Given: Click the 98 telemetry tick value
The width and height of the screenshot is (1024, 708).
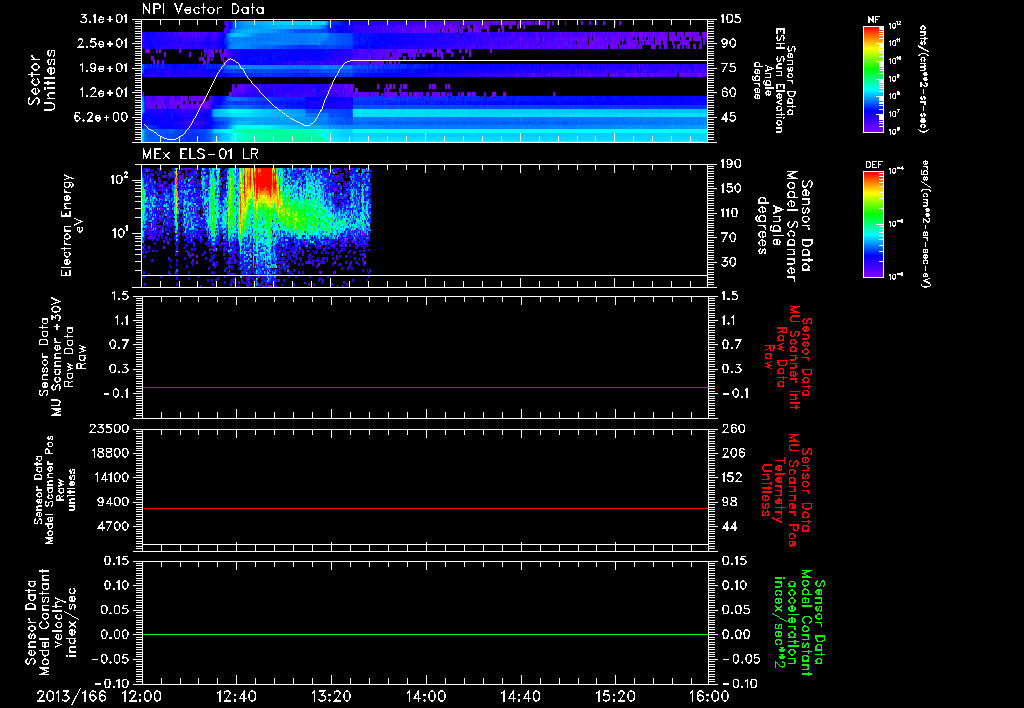Looking at the screenshot, I should coord(729,502).
